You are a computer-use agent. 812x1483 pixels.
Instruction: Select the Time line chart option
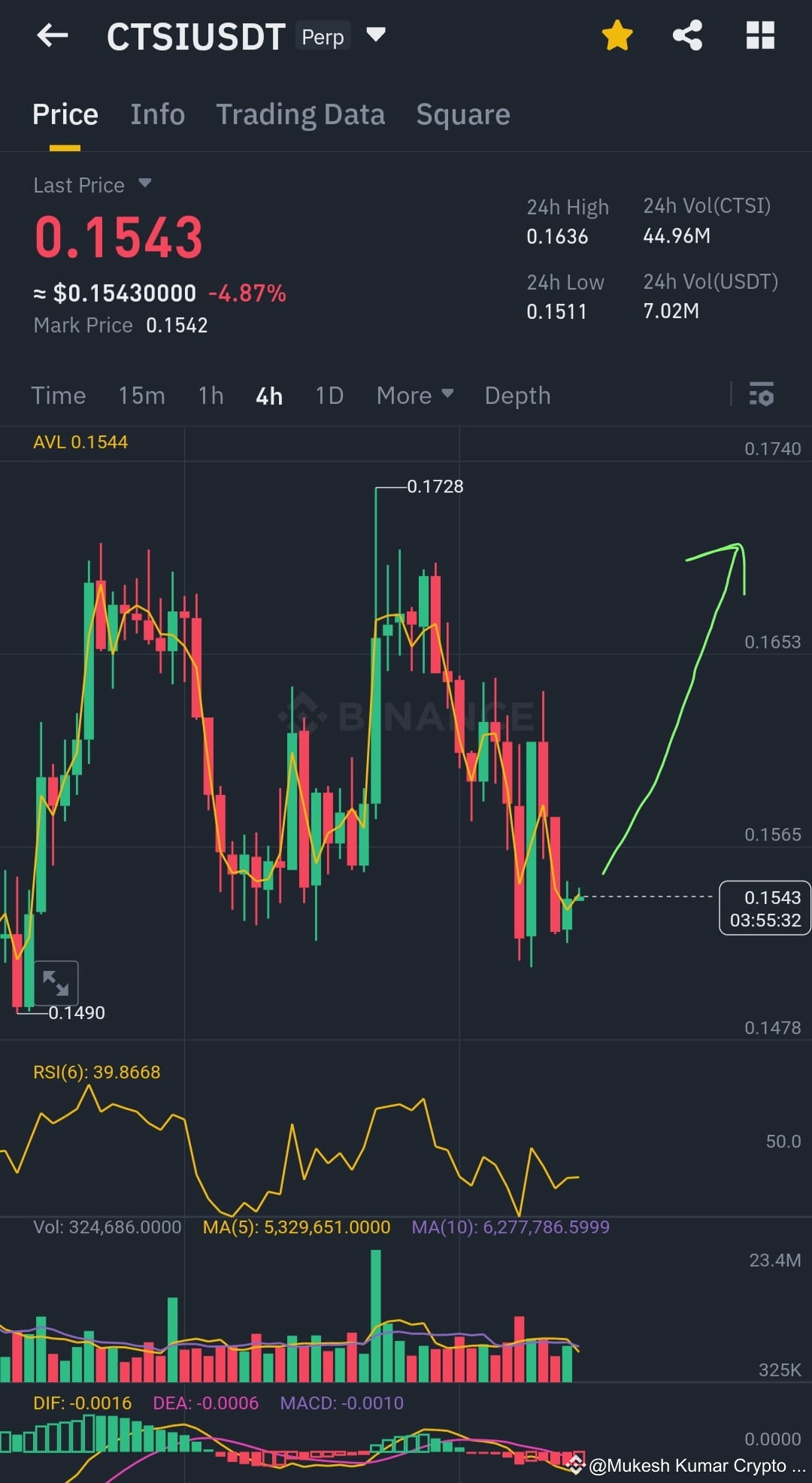59,396
